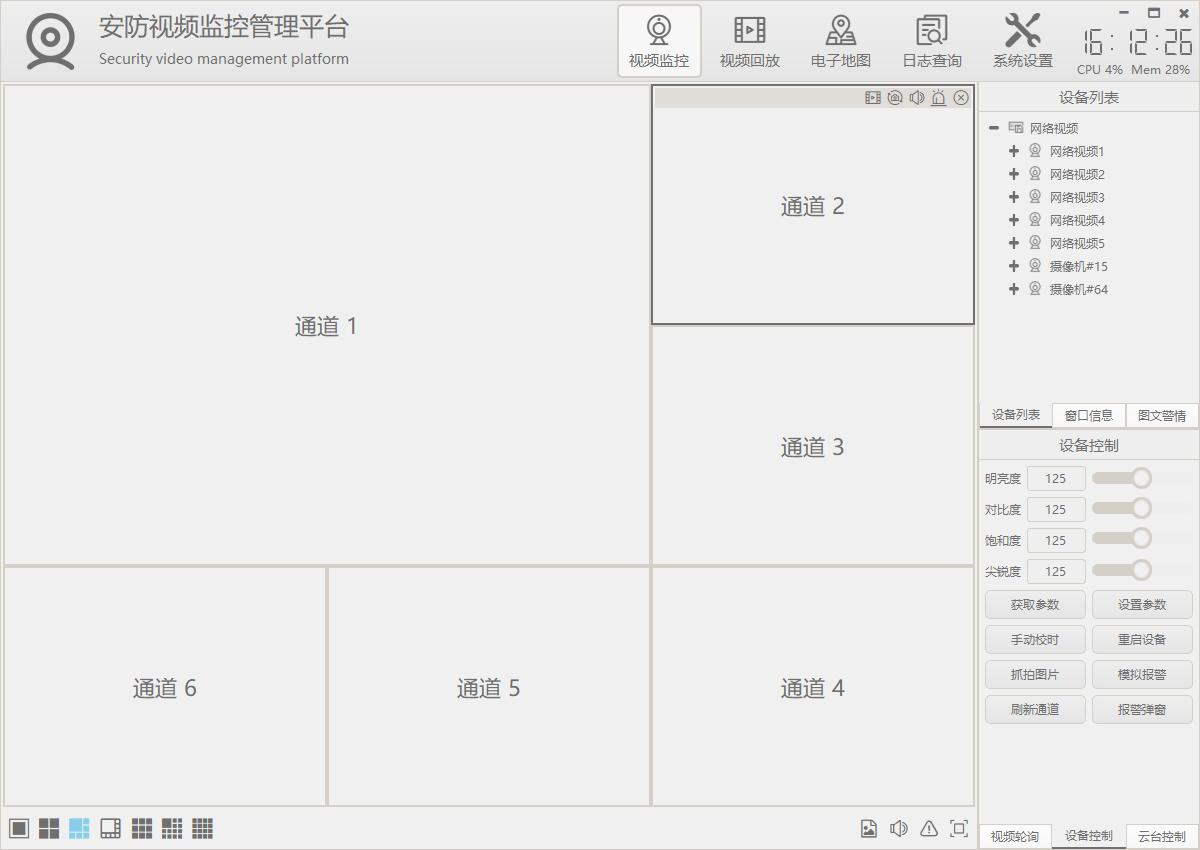Click camera snapshot icon in channel 2 title bar

(x=895, y=97)
